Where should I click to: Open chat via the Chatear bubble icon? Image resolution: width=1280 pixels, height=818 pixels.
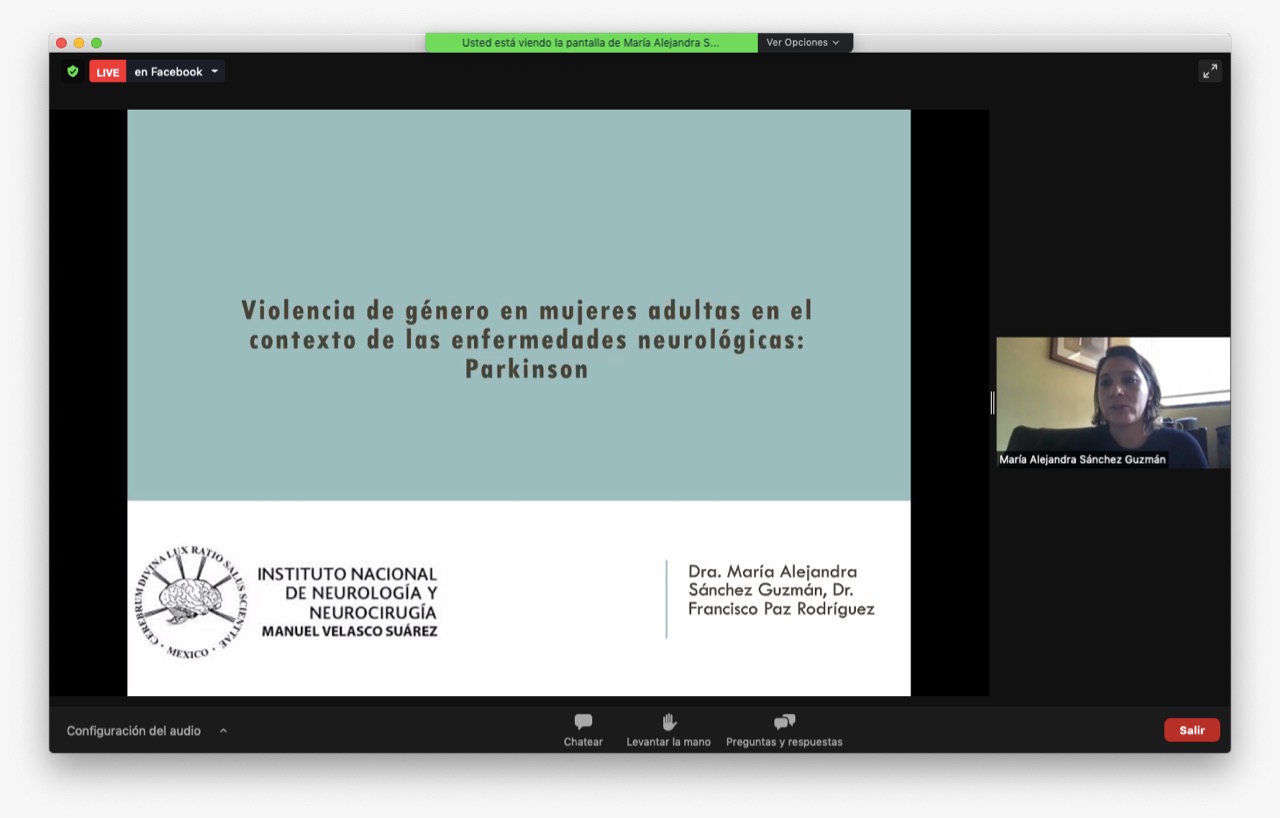pyautogui.click(x=583, y=721)
